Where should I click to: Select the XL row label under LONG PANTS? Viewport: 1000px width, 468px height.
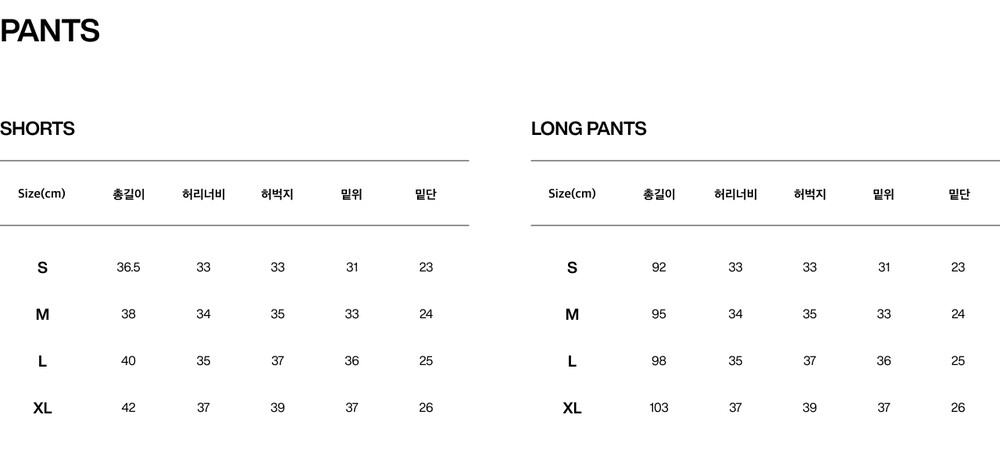pos(572,408)
